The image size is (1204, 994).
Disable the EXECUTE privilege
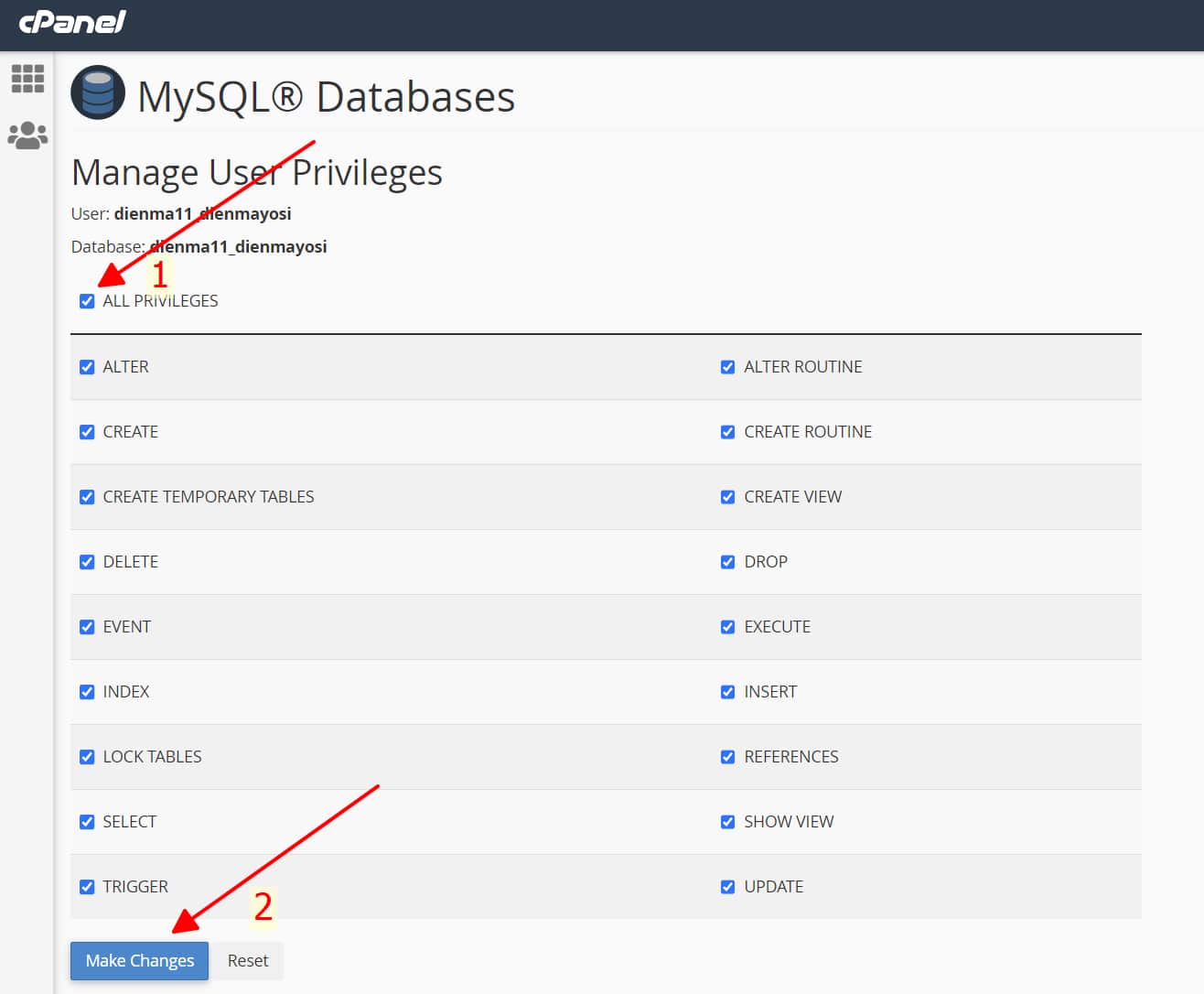pyautogui.click(x=727, y=626)
